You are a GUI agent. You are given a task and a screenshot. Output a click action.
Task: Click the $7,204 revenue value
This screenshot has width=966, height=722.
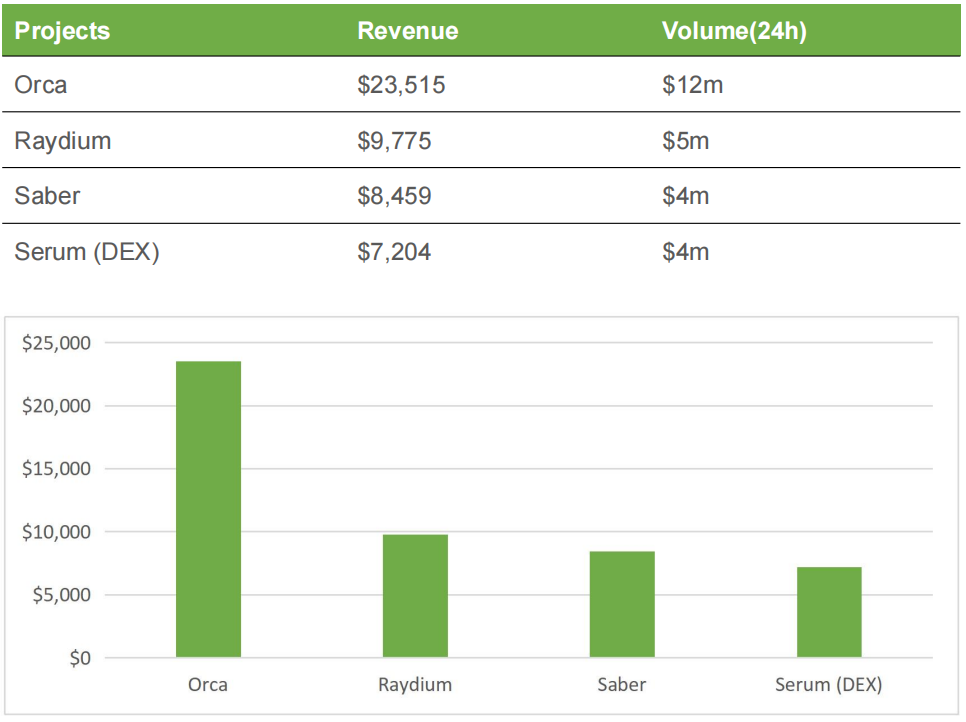394,252
